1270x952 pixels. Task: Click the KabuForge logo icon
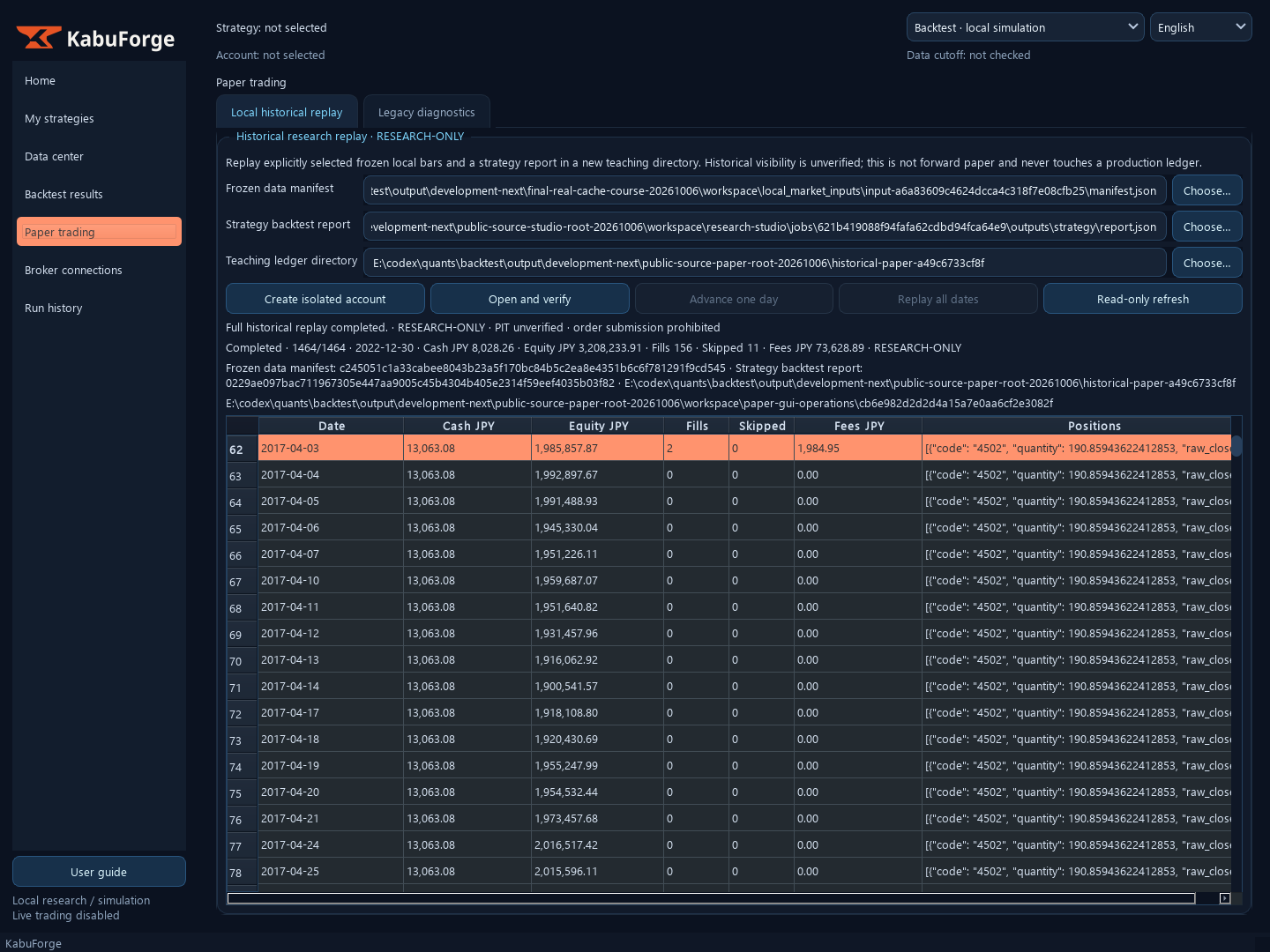click(x=39, y=38)
